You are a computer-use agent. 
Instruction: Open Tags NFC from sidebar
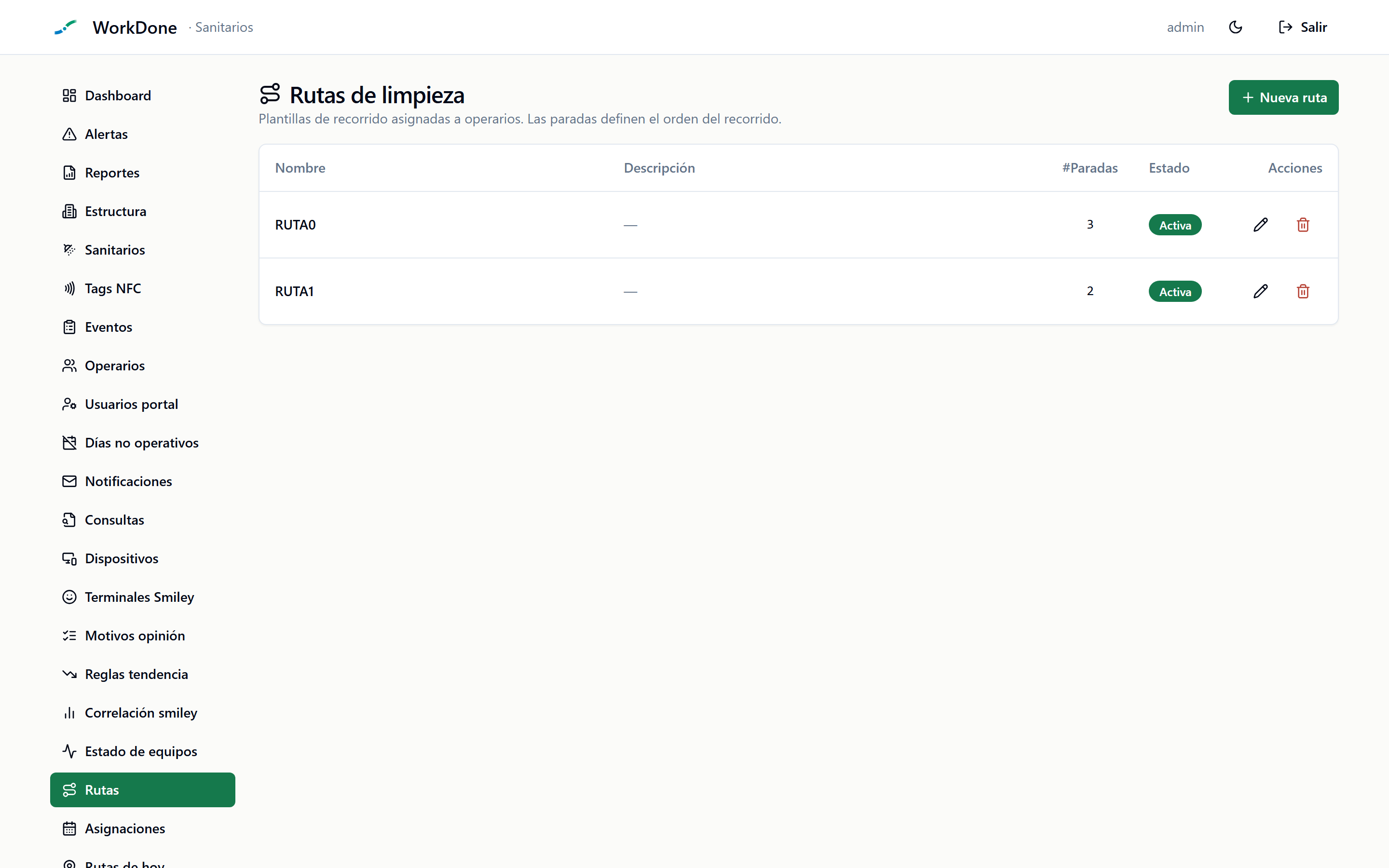pyautogui.click(x=142, y=288)
